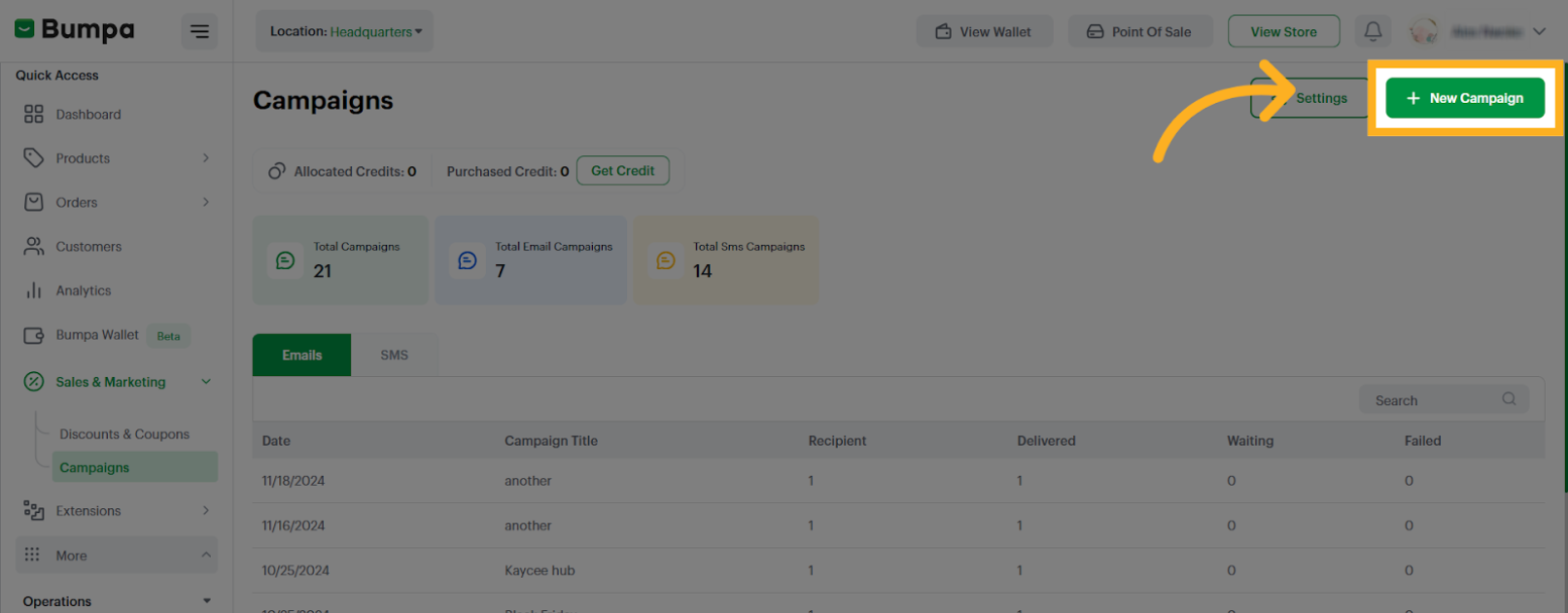Viewport: 1568px width, 613px height.
Task: Click the campaign Settings button
Action: coord(1311,98)
